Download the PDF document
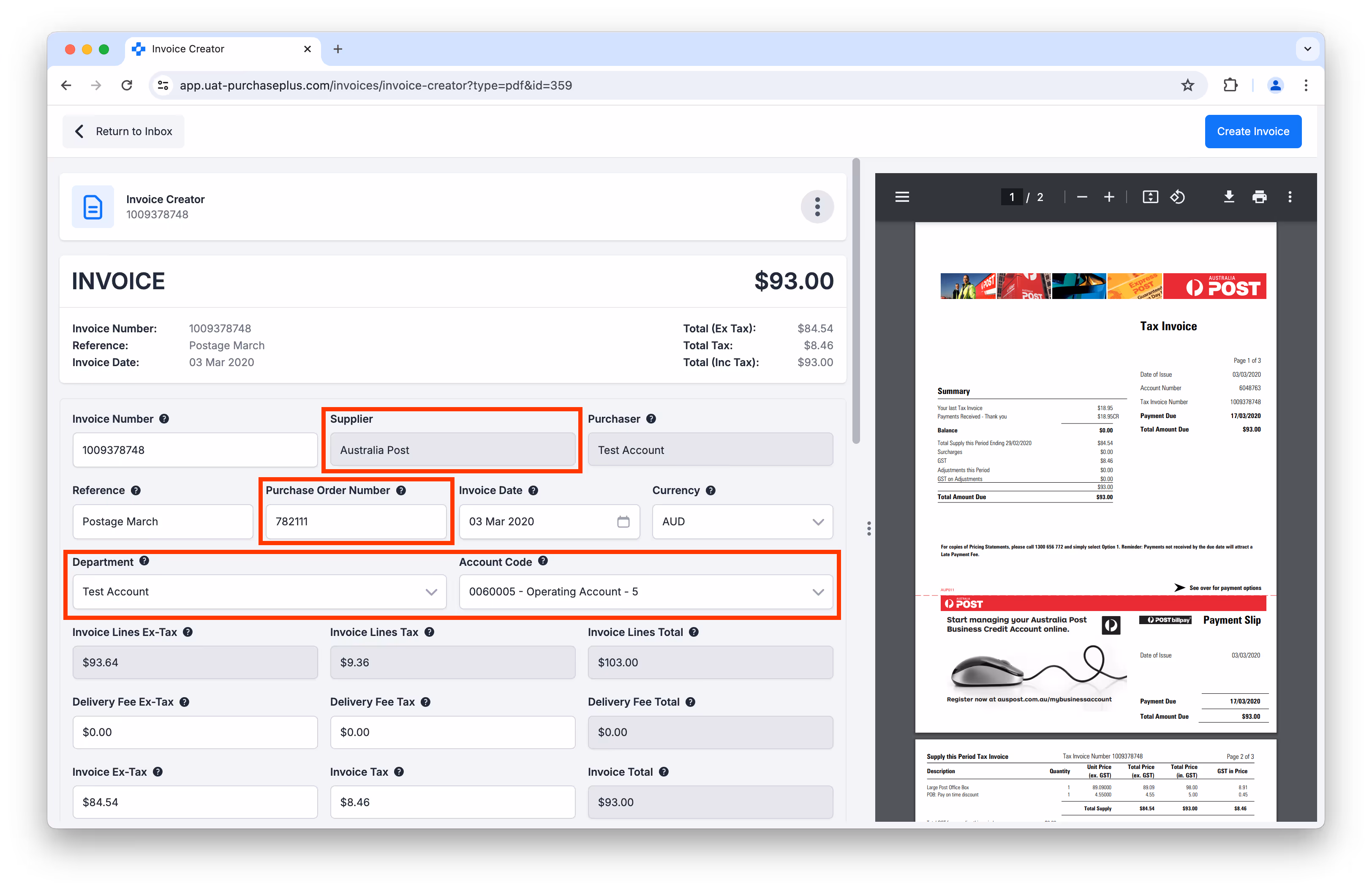The width and height of the screenshot is (1372, 891). click(x=1228, y=197)
